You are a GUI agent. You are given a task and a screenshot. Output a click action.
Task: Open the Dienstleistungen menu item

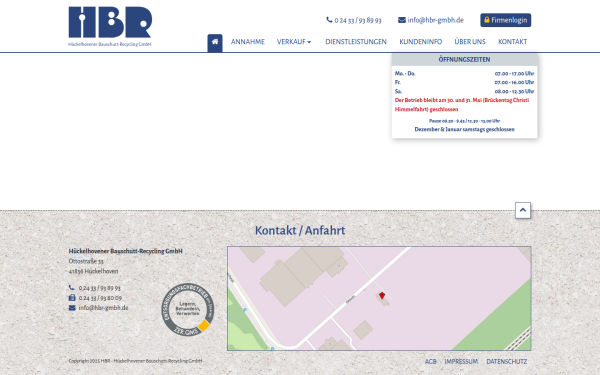click(356, 42)
